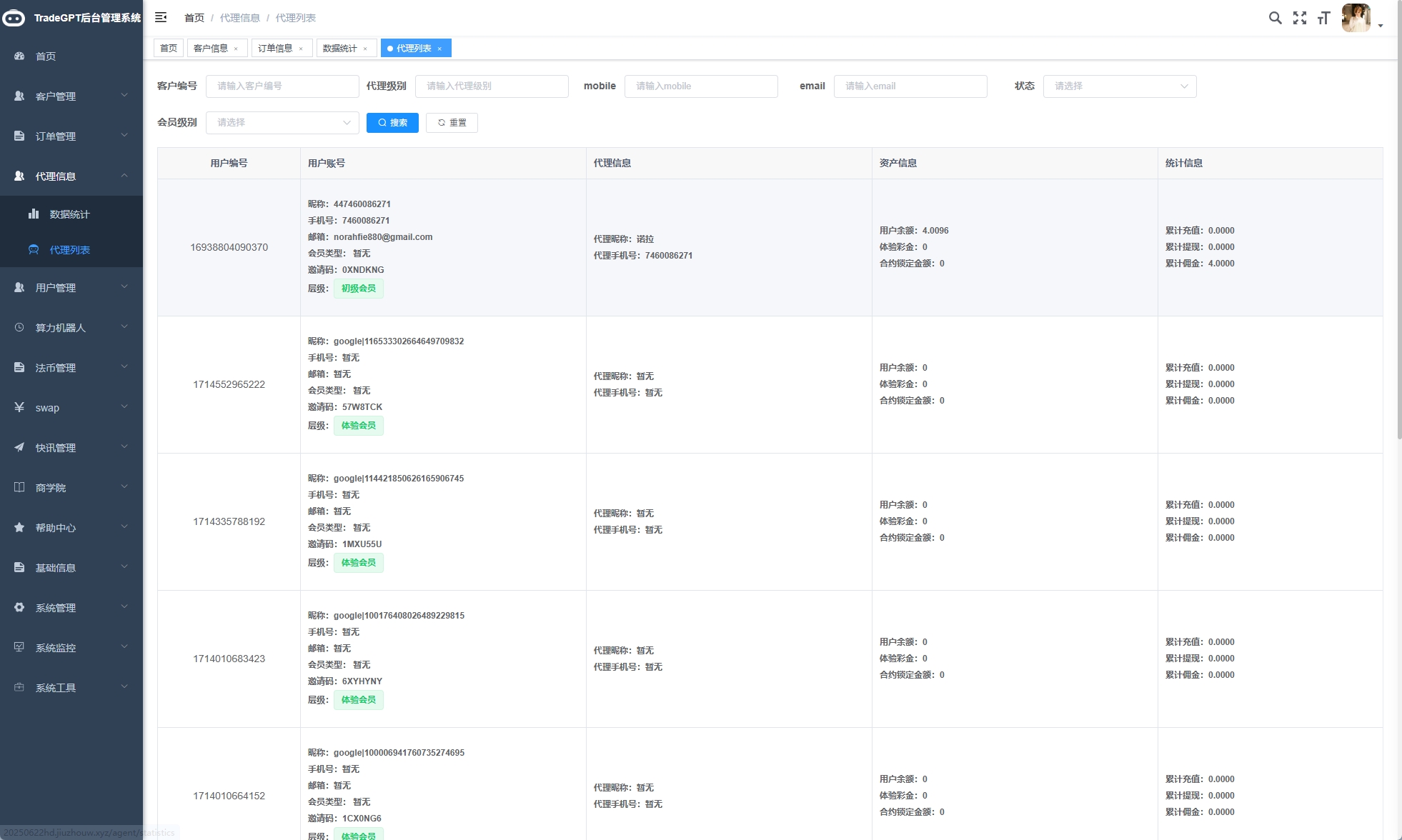Image resolution: width=1402 pixels, height=840 pixels.
Task: Expand the 算力机器人 sidebar menu
Action: (x=71, y=328)
